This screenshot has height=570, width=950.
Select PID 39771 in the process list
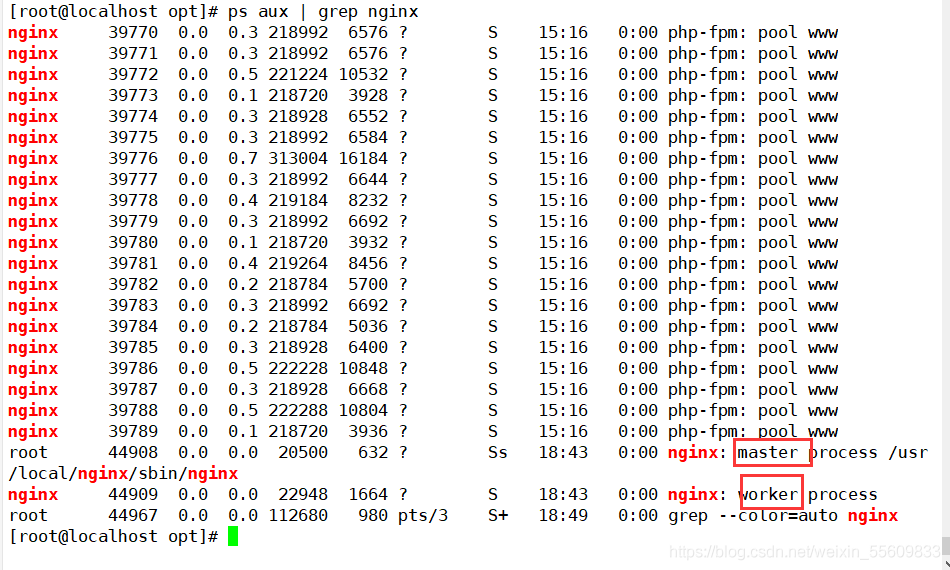tap(133, 53)
